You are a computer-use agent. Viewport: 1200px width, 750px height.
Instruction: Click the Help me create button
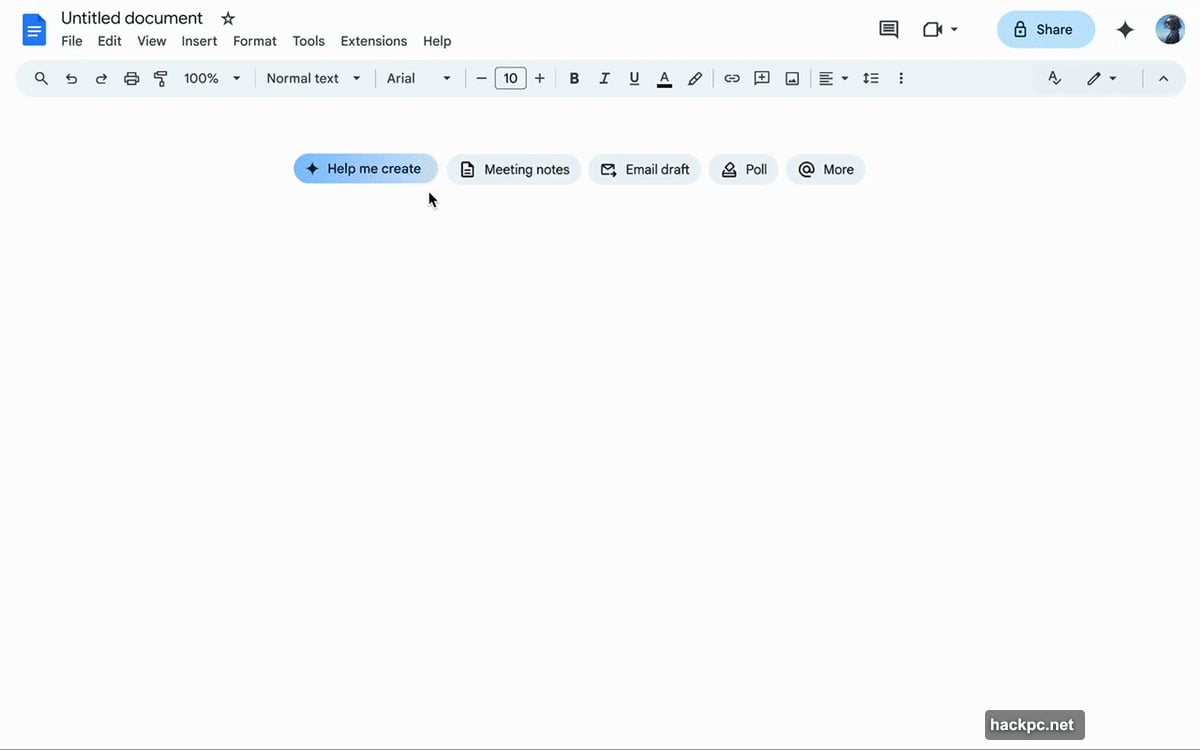365,168
